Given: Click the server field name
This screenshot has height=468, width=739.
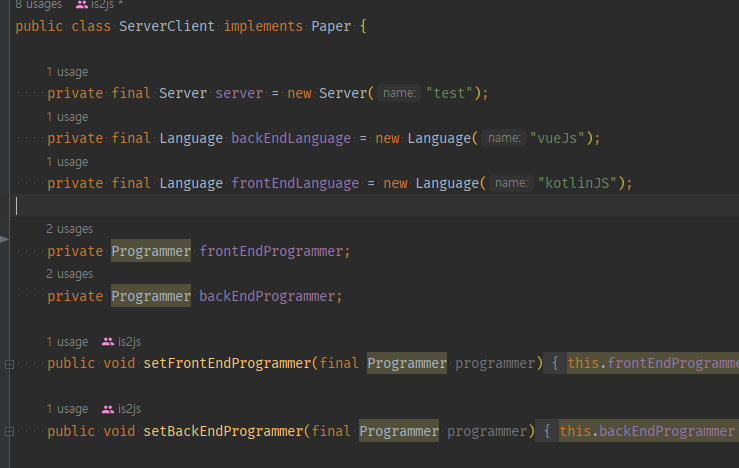Looking at the screenshot, I should [239, 93].
